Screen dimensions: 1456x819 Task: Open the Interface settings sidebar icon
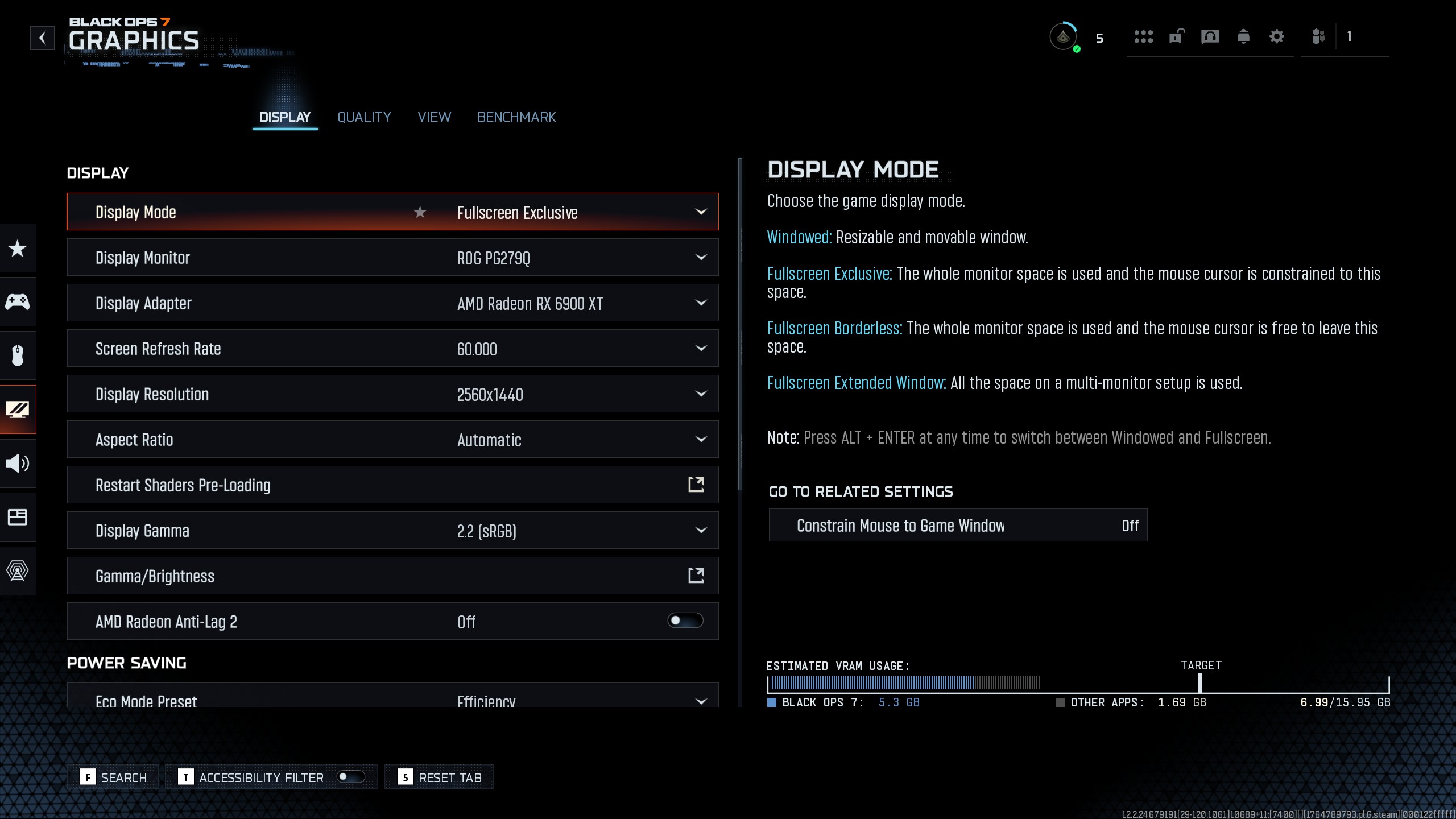coord(18,517)
